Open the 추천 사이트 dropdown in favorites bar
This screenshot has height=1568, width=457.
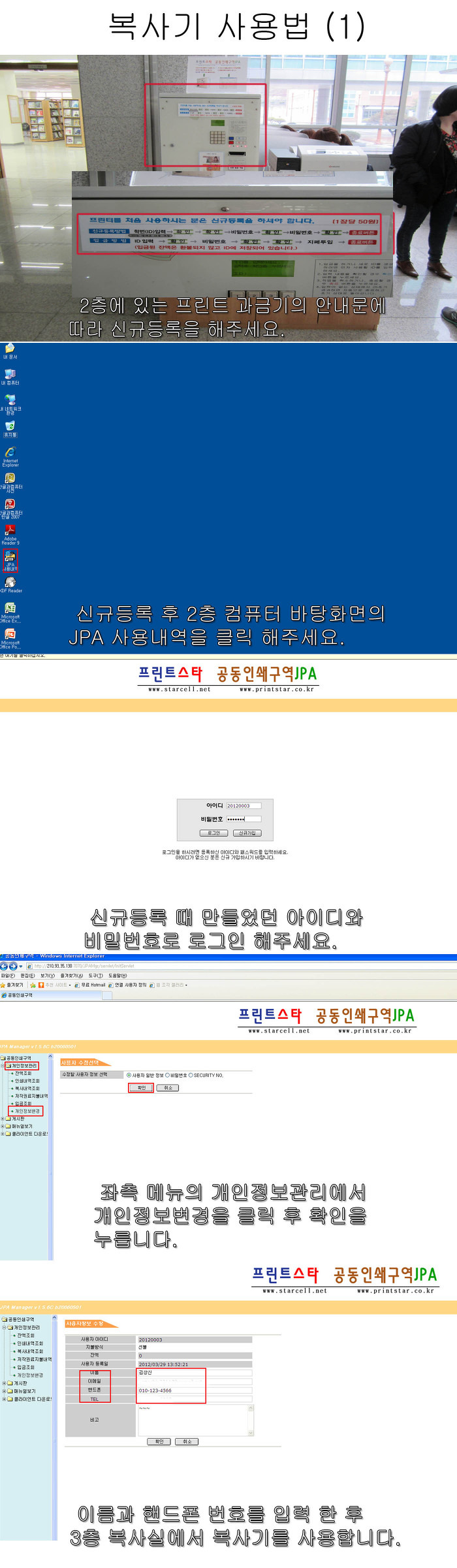click(x=55, y=985)
